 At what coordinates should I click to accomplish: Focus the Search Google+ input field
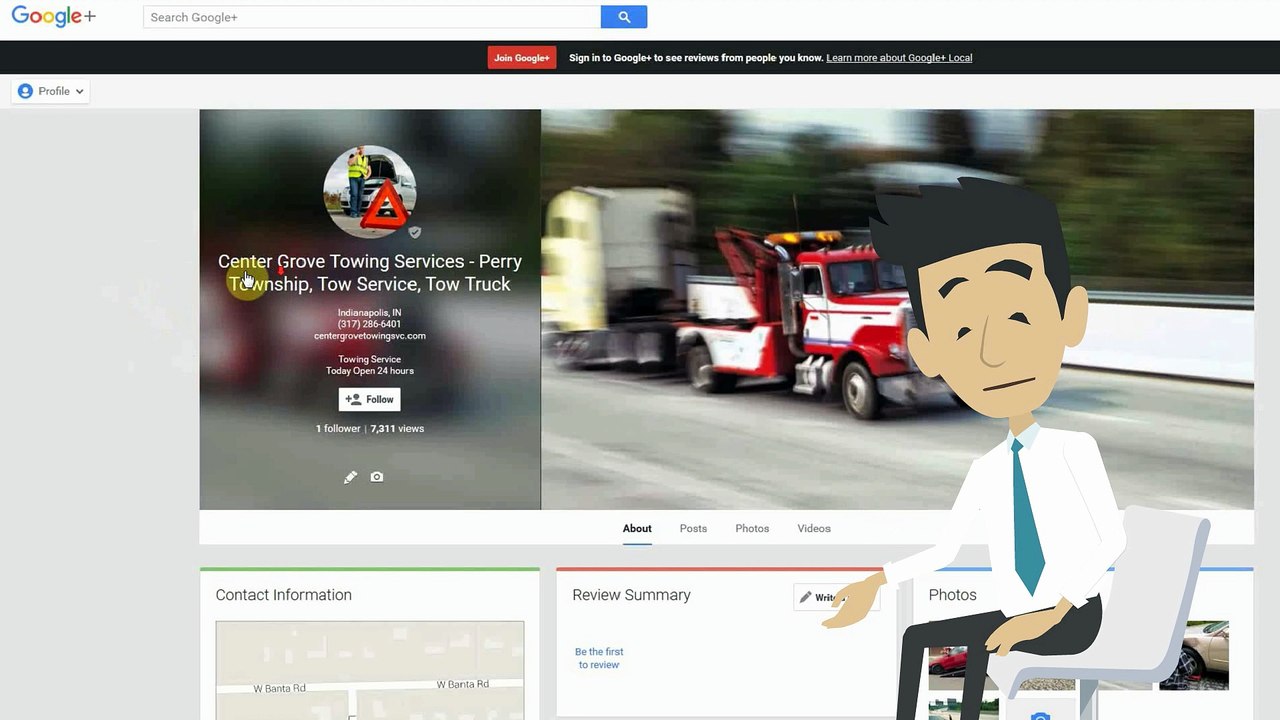click(x=372, y=17)
